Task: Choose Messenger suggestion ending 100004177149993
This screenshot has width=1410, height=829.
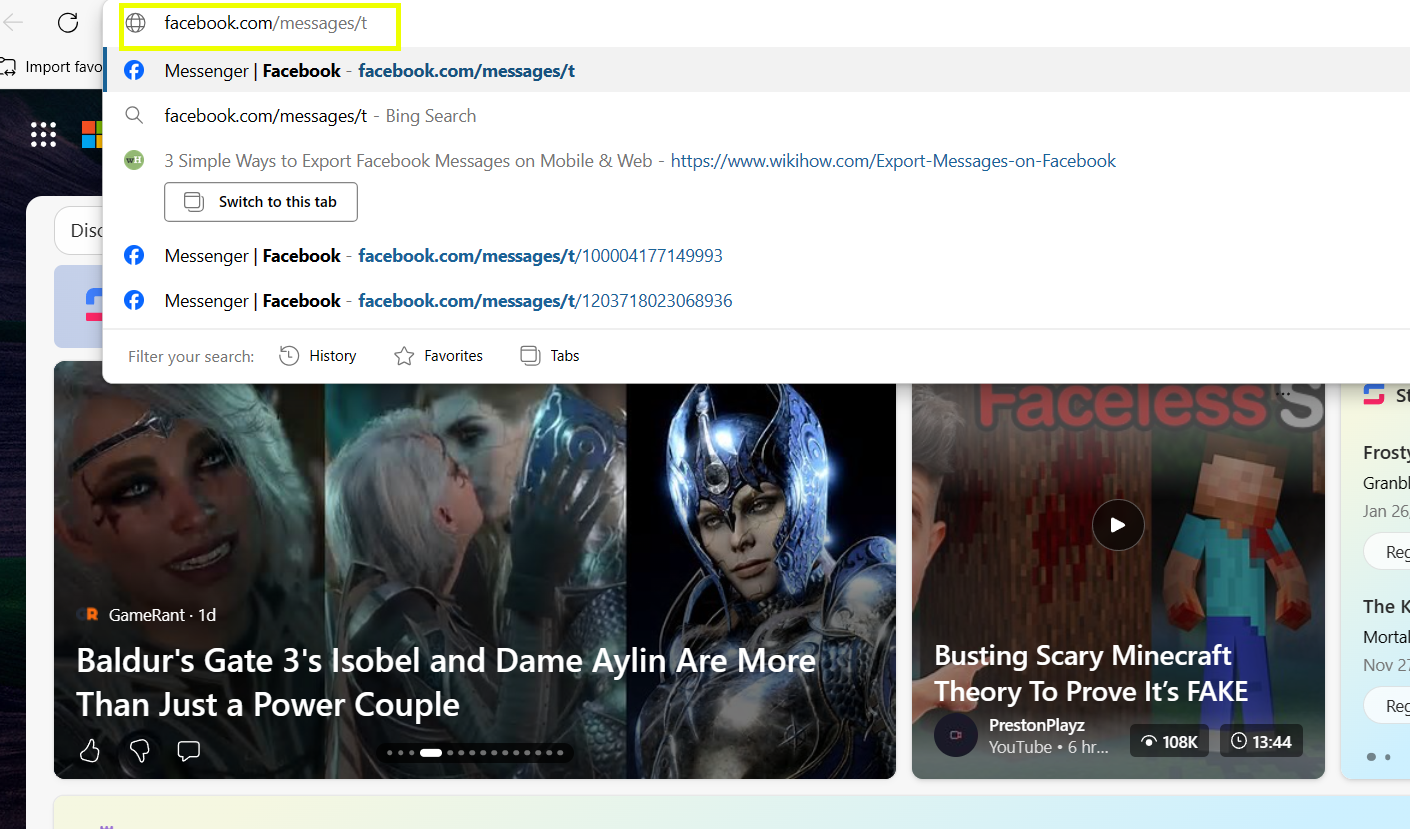Action: pos(756,256)
